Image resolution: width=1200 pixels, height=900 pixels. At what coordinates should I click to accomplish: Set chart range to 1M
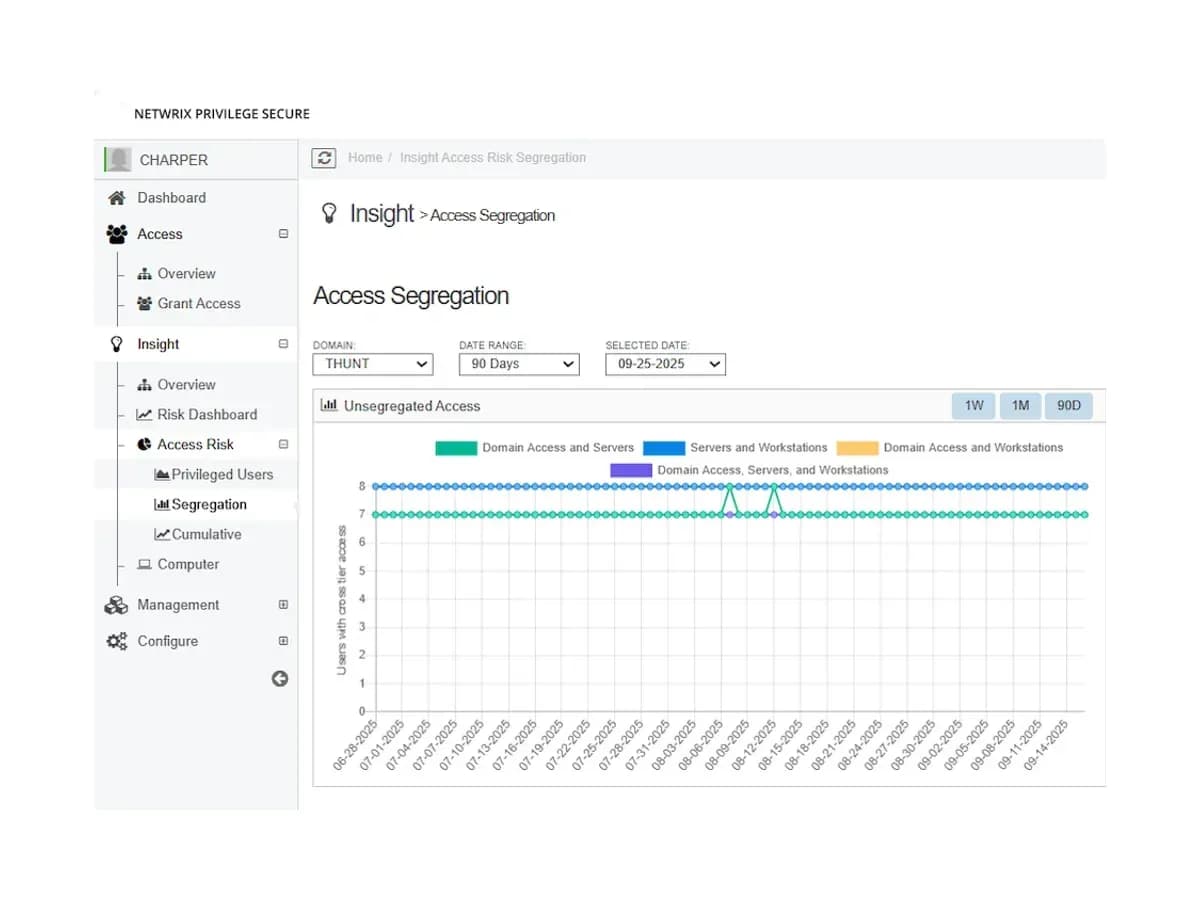[x=1020, y=406]
